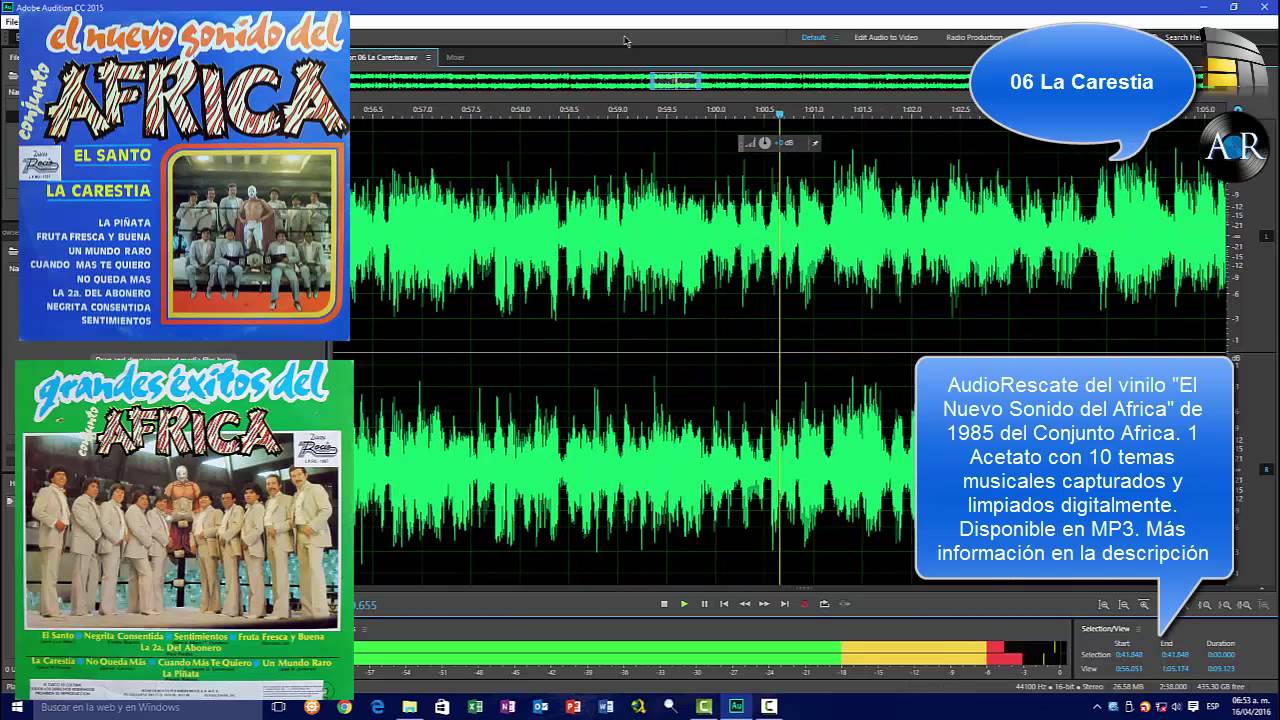Screen dimensions: 1280x720
Task: Click the magnifier app on the taskbar
Action: click(671, 707)
